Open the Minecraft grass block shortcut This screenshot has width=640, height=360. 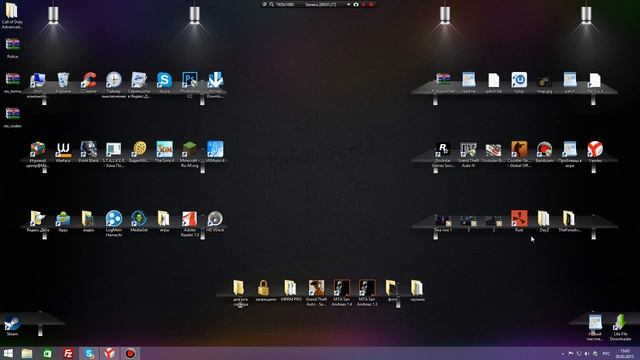tap(190, 150)
